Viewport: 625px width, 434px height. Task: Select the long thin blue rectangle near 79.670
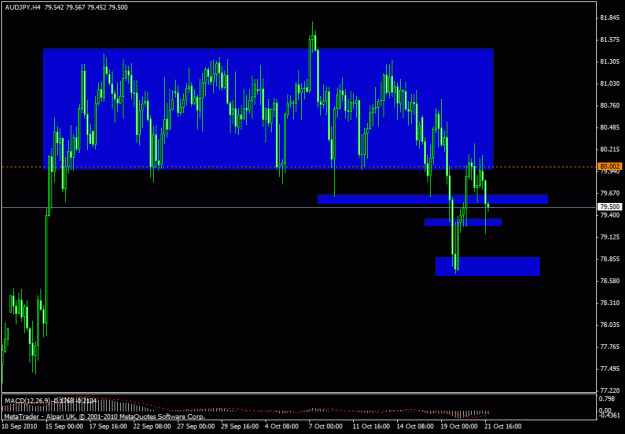coord(432,199)
